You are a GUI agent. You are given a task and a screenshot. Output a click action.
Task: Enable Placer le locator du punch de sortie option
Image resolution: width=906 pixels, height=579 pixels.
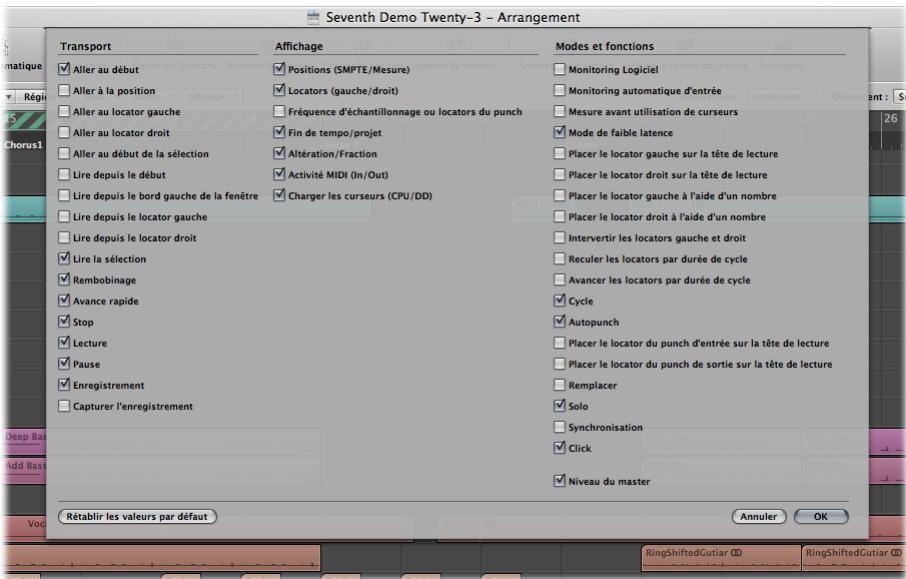click(559, 364)
